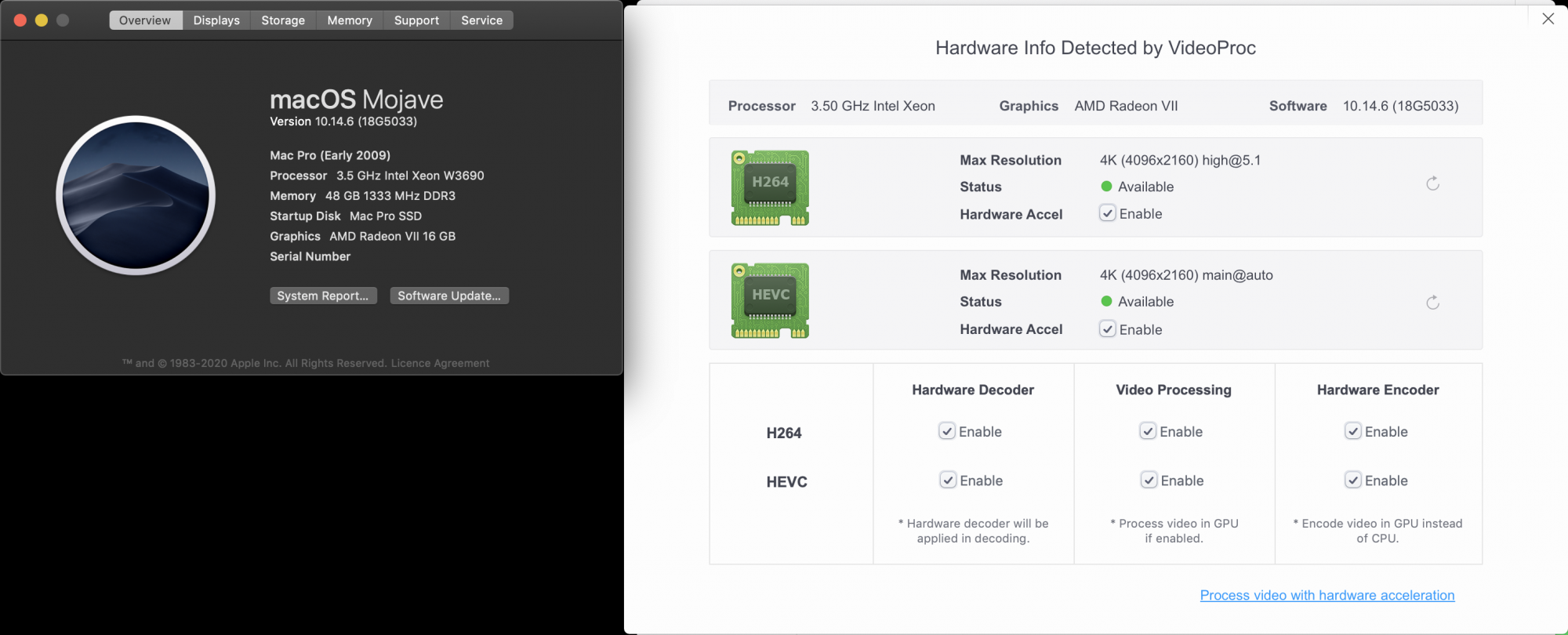Toggle H264 Hardware Decoder Enable checkbox
This screenshot has width=1568, height=635.
point(947,431)
